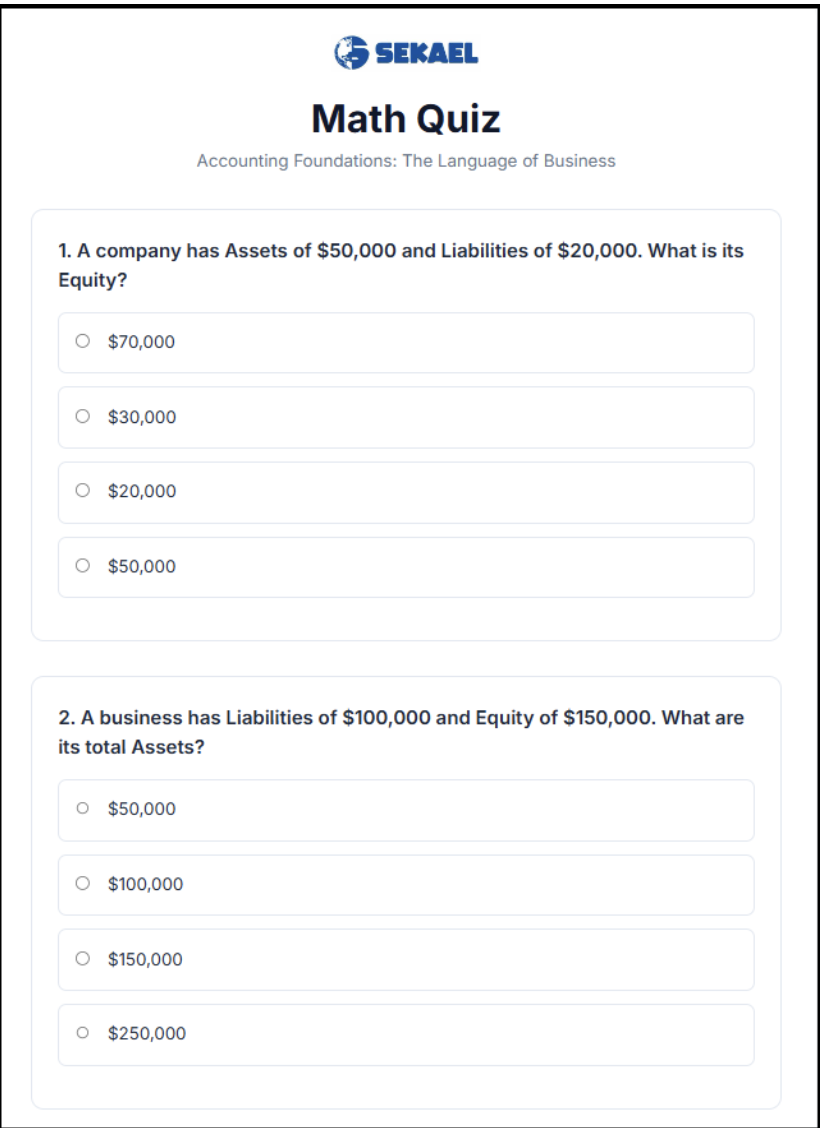The height and width of the screenshot is (1128, 820).
Task: Select the $250,000 radio button in question 2
Action: pyautogui.click(x=83, y=1032)
